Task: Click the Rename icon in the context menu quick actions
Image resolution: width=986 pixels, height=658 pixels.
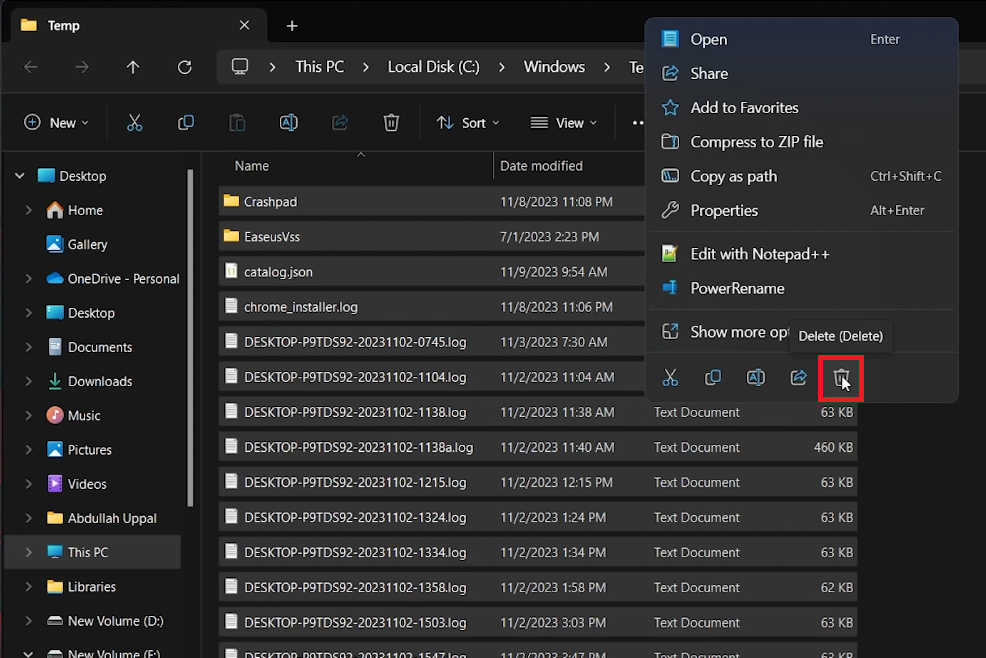Action: [755, 378]
